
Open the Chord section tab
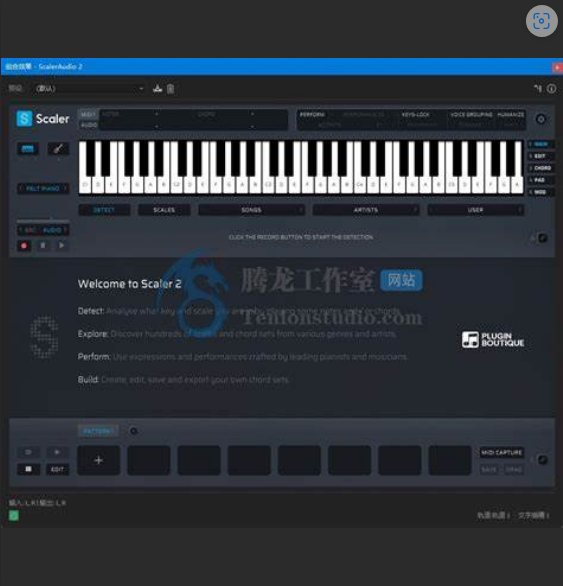[541, 168]
